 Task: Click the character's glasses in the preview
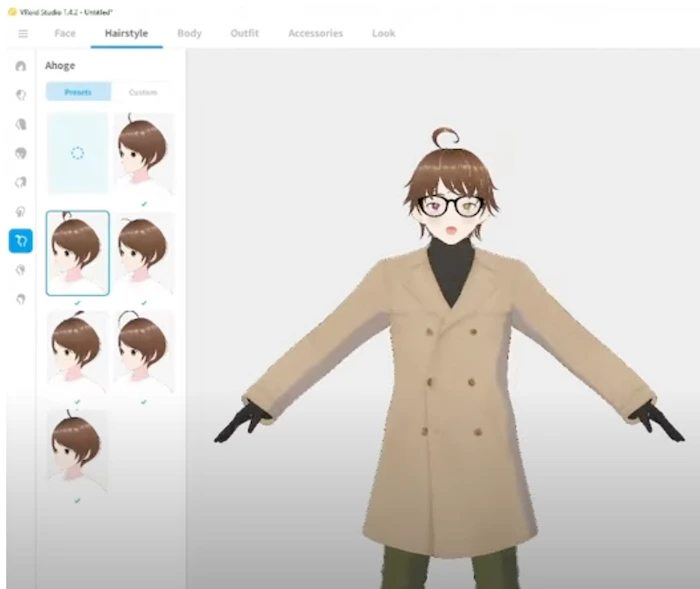click(451, 206)
